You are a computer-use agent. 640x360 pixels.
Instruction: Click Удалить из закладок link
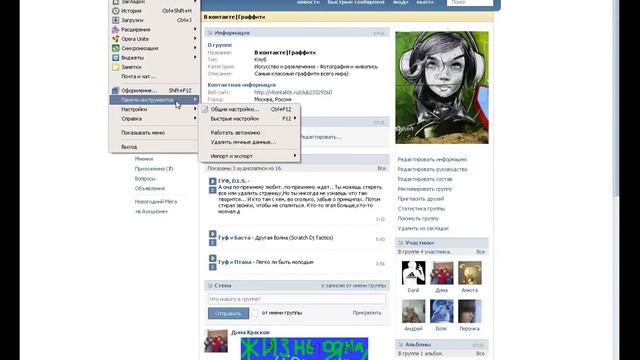tap(423, 229)
